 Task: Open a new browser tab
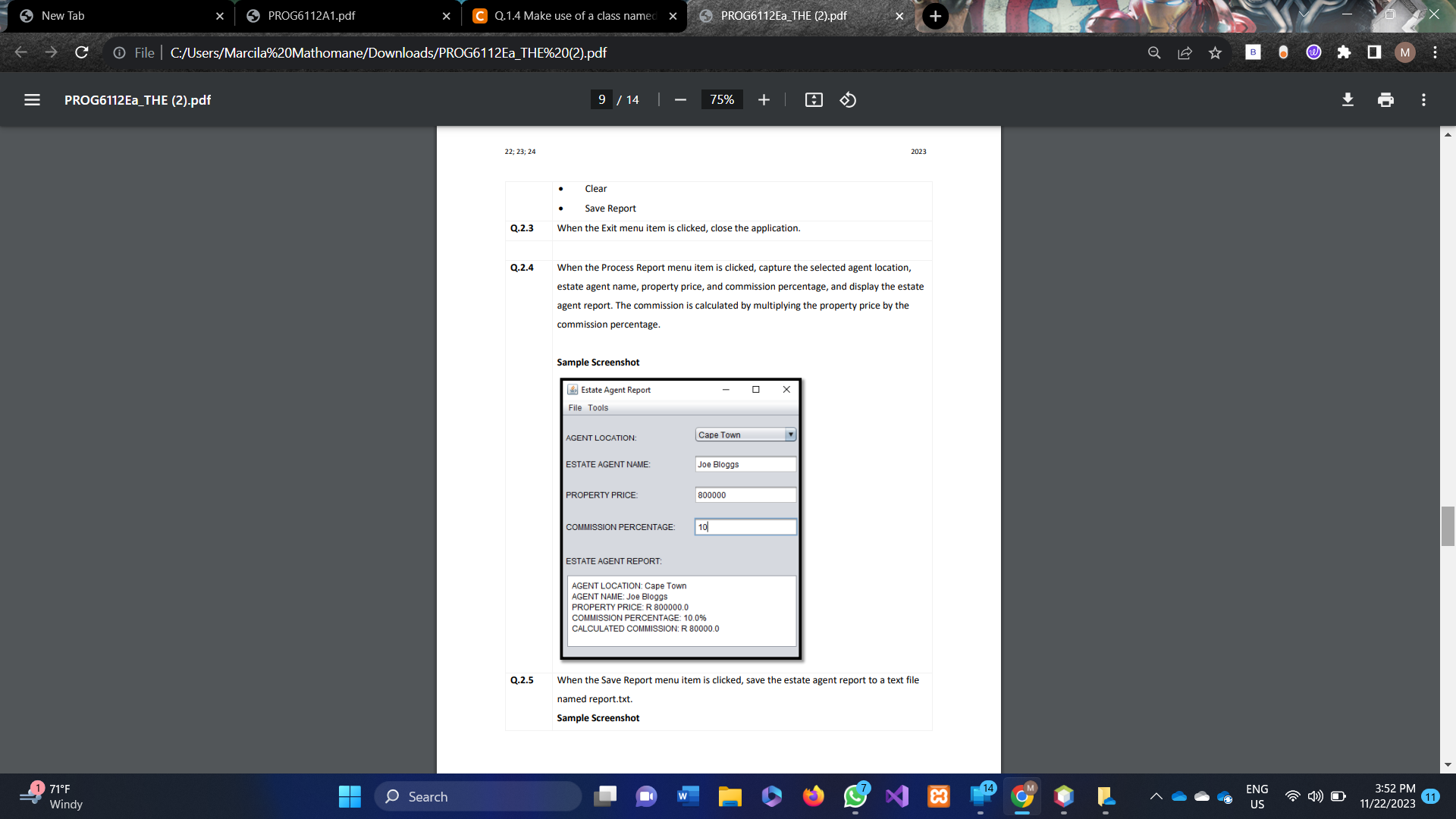[x=935, y=16]
